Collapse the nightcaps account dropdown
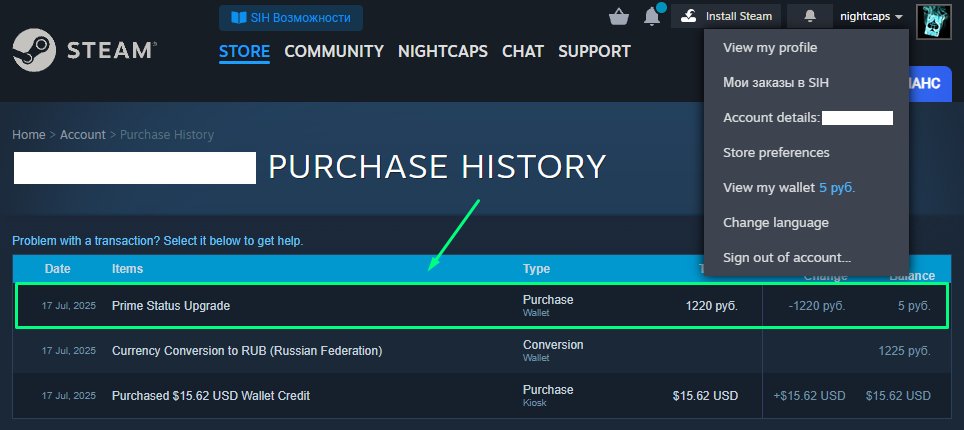 click(871, 17)
